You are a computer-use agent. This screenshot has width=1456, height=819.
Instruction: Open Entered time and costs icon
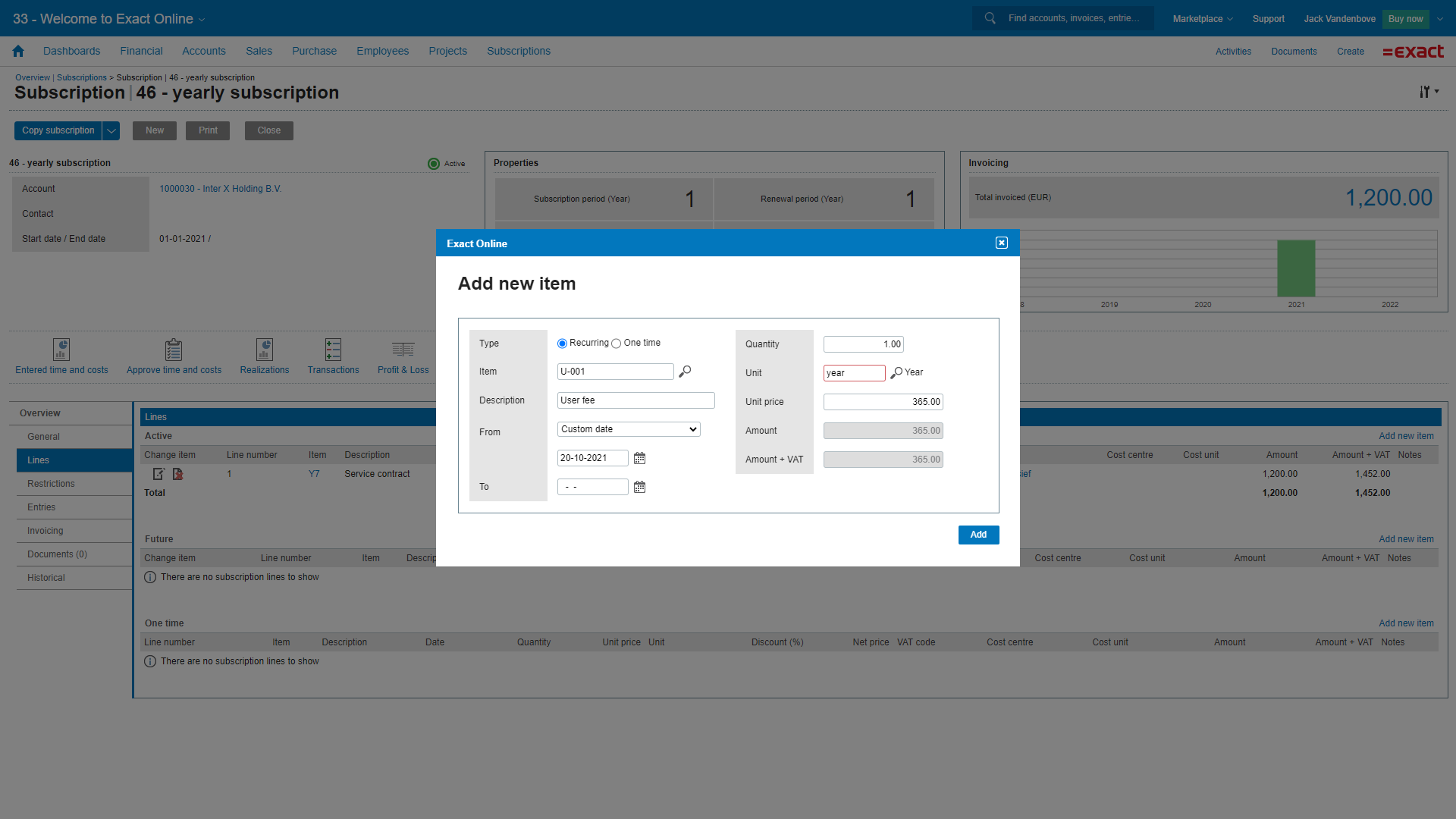[61, 350]
